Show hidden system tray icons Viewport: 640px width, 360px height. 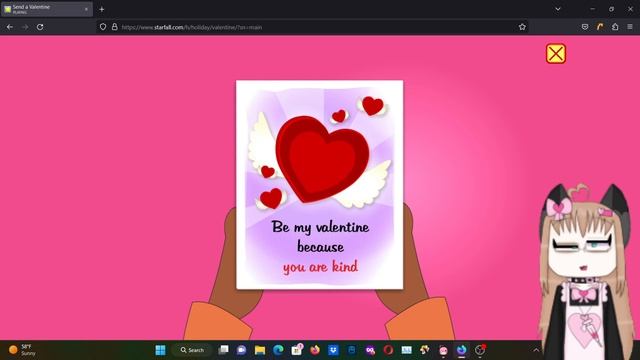[536, 350]
